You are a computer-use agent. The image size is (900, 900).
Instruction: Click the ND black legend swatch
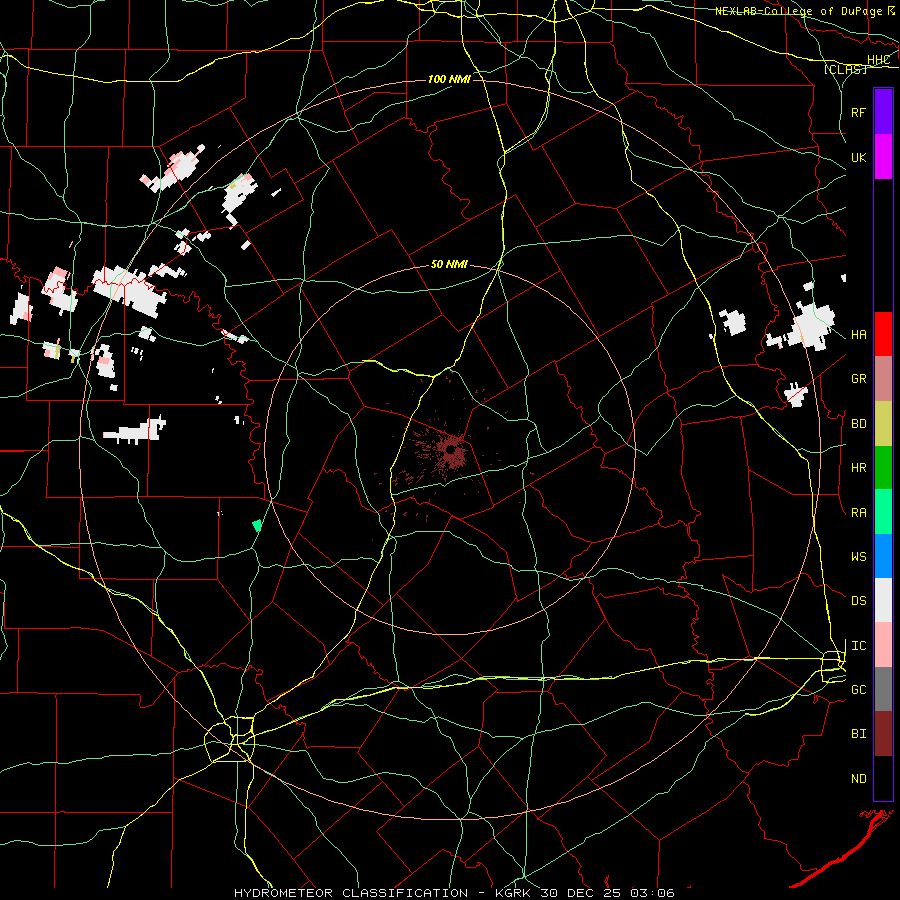pos(883,778)
